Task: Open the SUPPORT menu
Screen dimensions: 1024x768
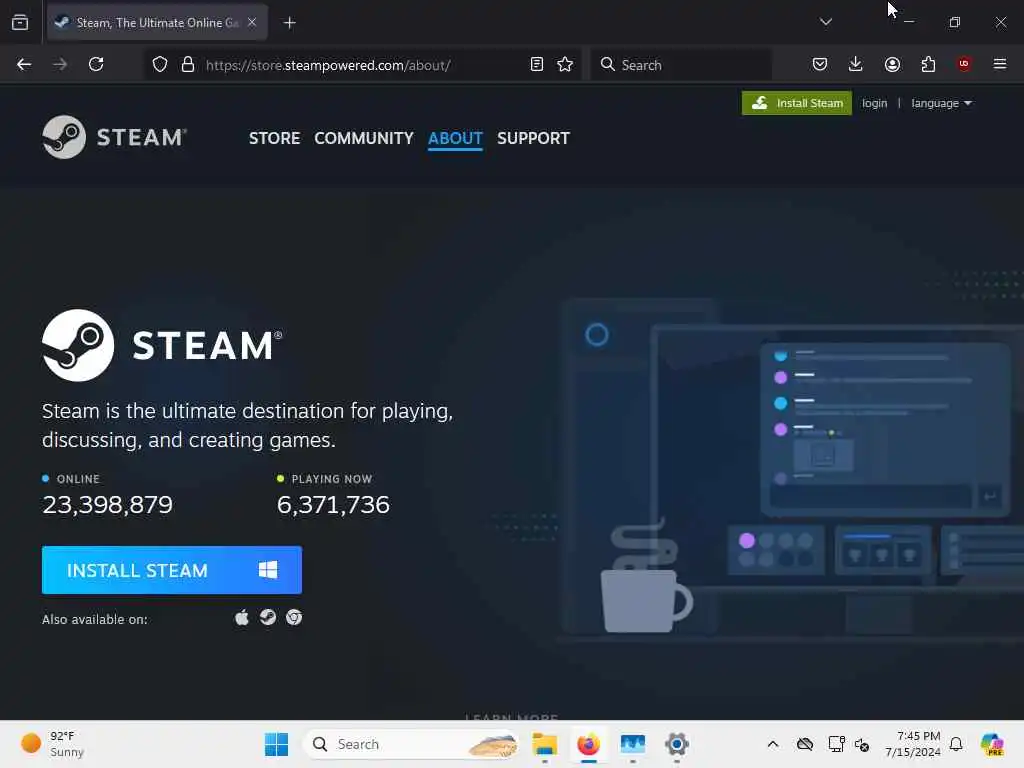Action: click(534, 138)
